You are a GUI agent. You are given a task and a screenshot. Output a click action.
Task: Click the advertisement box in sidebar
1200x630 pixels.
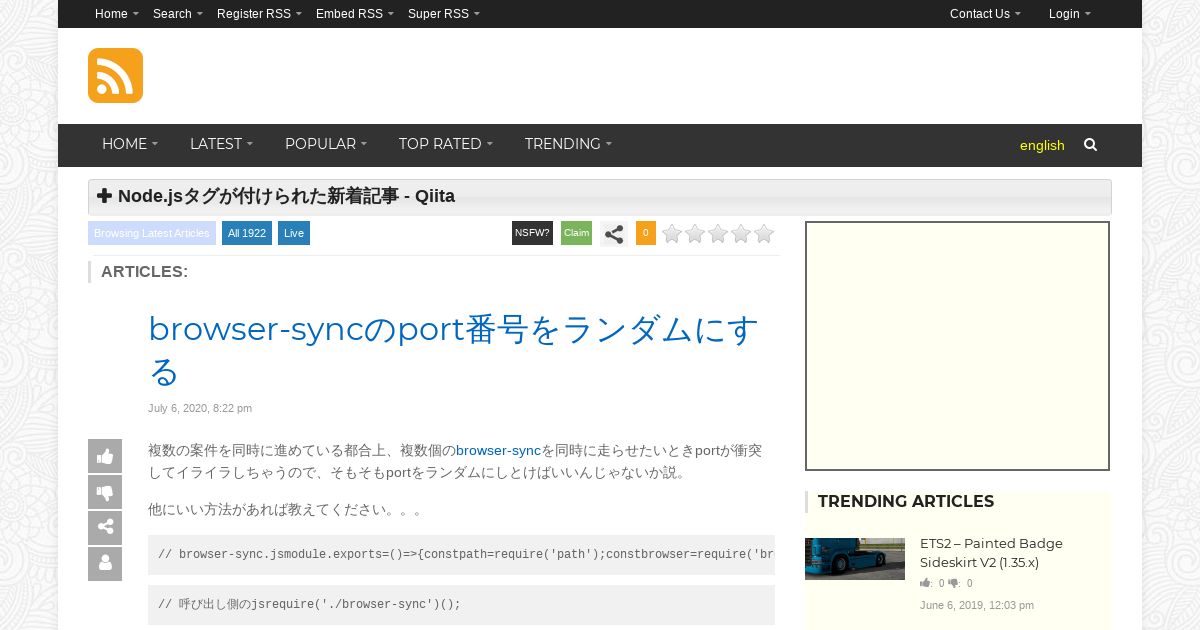pyautogui.click(x=957, y=346)
